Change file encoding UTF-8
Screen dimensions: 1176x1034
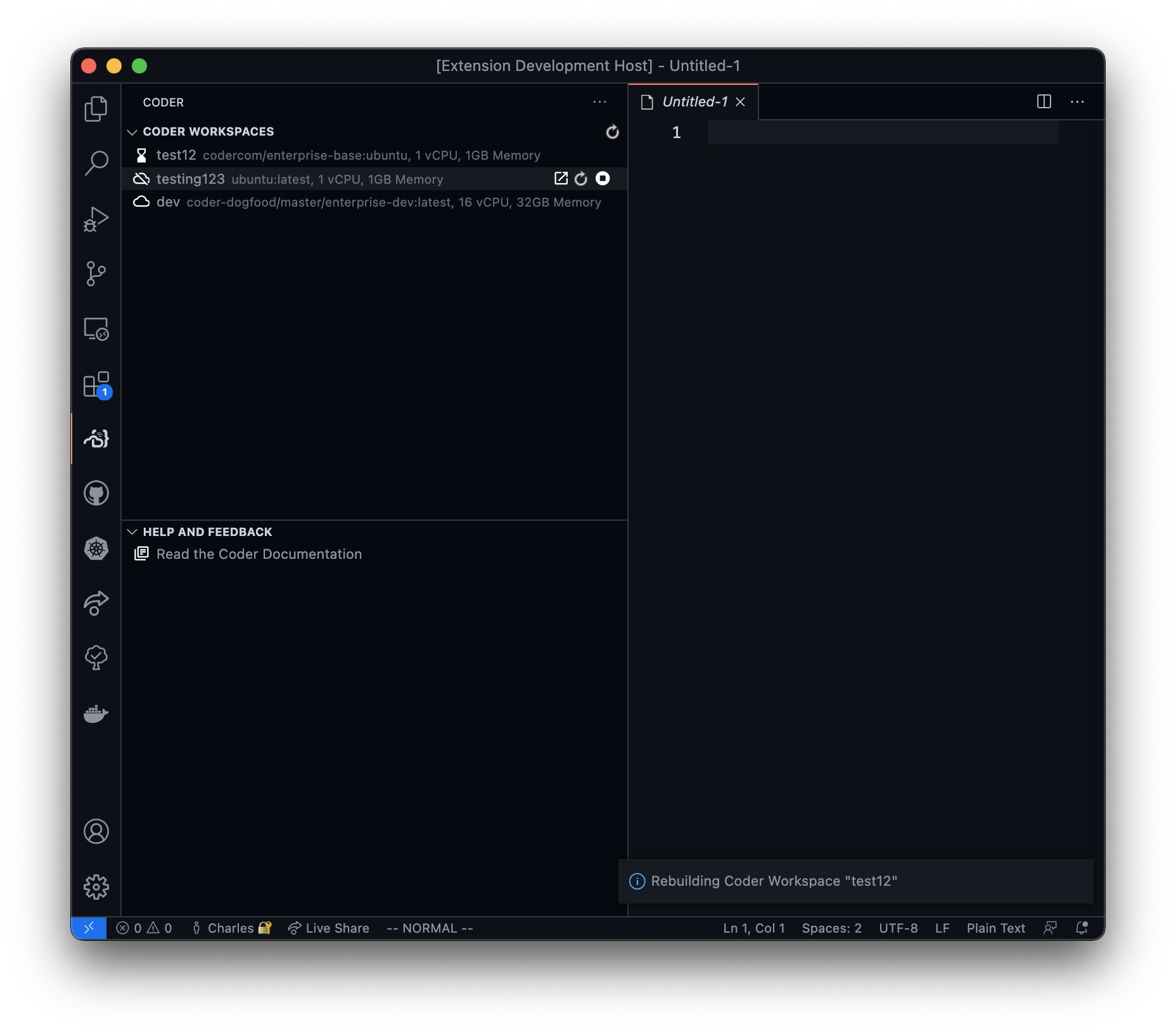(898, 928)
